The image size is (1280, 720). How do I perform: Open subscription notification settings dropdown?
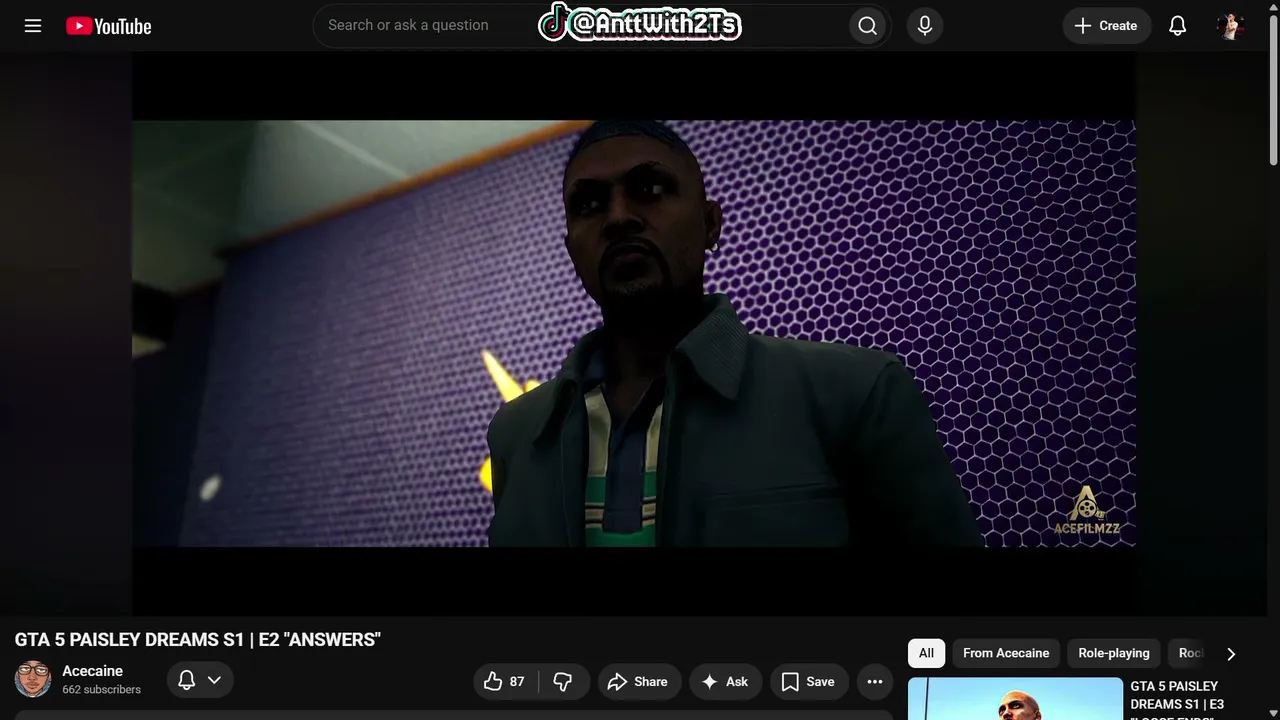[x=200, y=680]
